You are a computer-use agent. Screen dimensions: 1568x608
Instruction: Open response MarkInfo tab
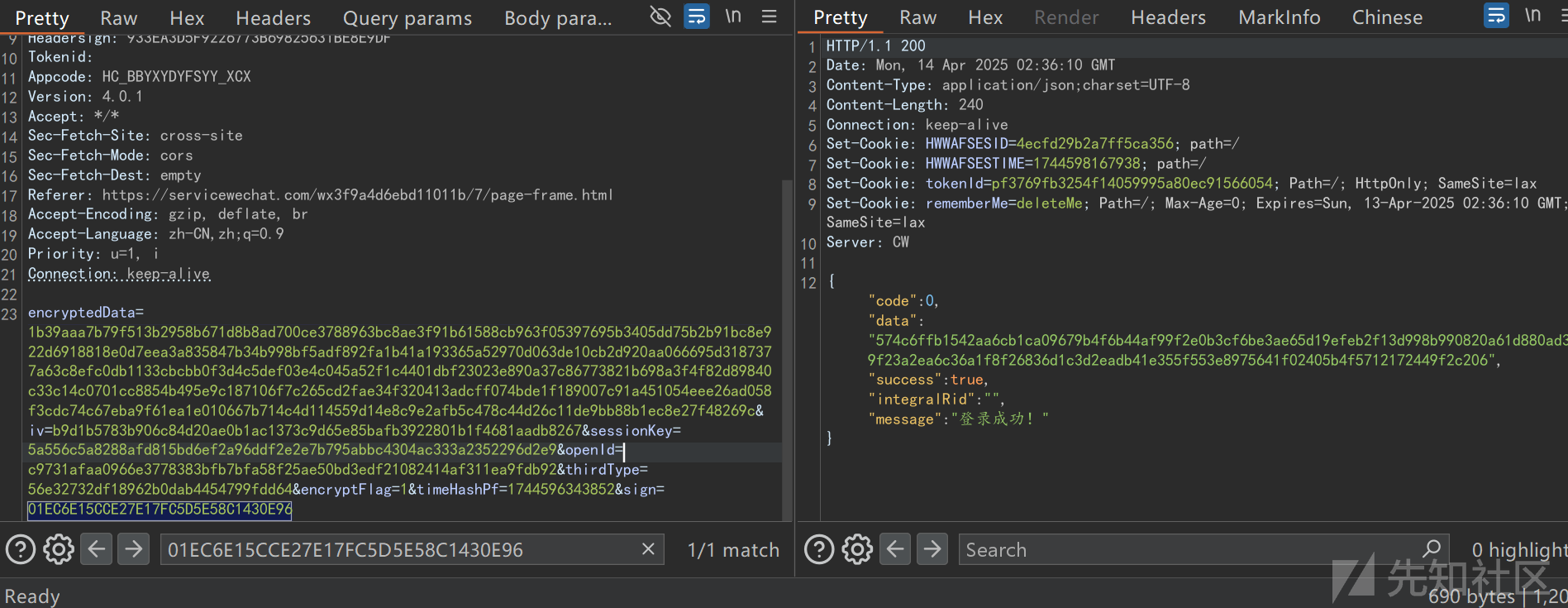[1280, 17]
